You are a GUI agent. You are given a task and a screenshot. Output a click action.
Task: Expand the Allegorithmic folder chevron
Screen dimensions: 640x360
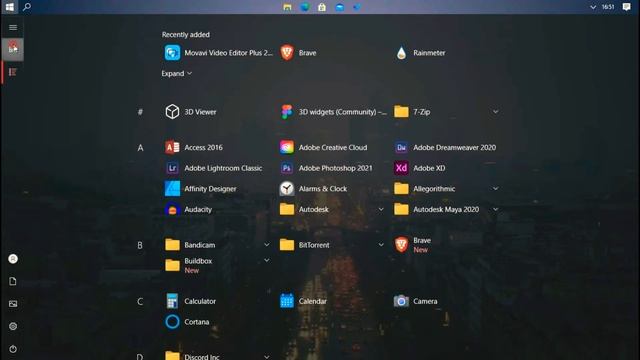pyautogui.click(x=495, y=189)
